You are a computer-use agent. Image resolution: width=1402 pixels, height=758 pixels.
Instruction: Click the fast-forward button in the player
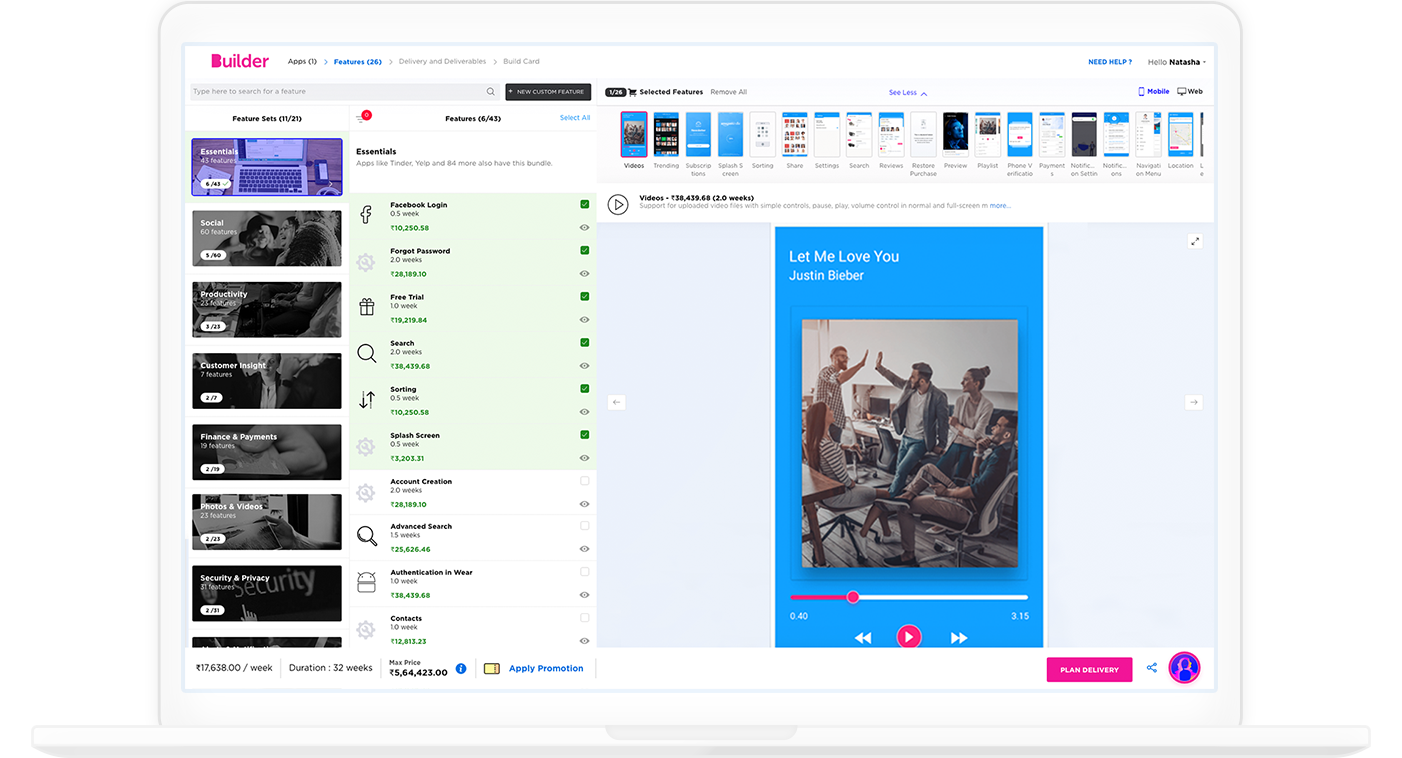[959, 637]
